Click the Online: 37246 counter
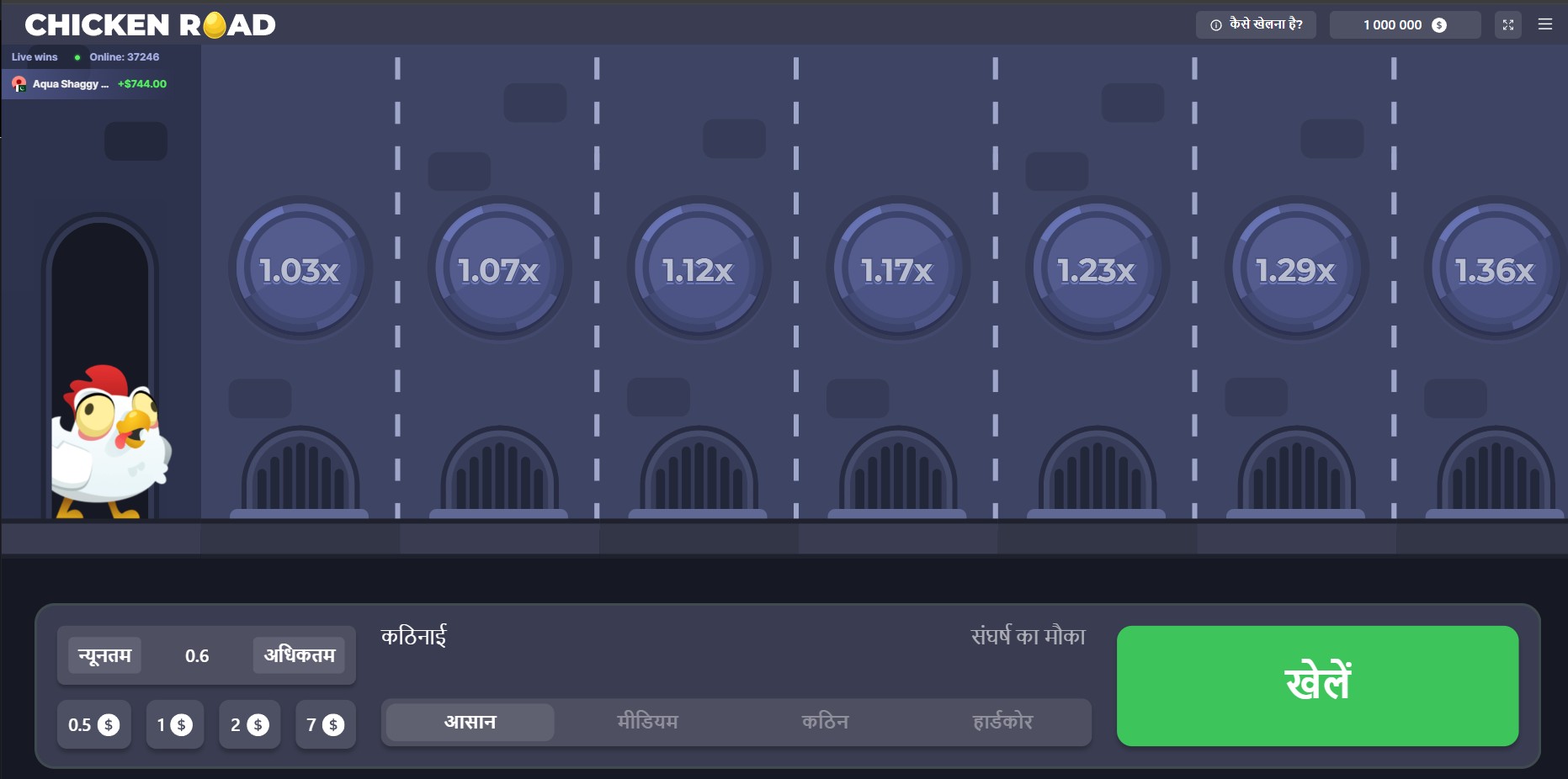 click(x=125, y=57)
